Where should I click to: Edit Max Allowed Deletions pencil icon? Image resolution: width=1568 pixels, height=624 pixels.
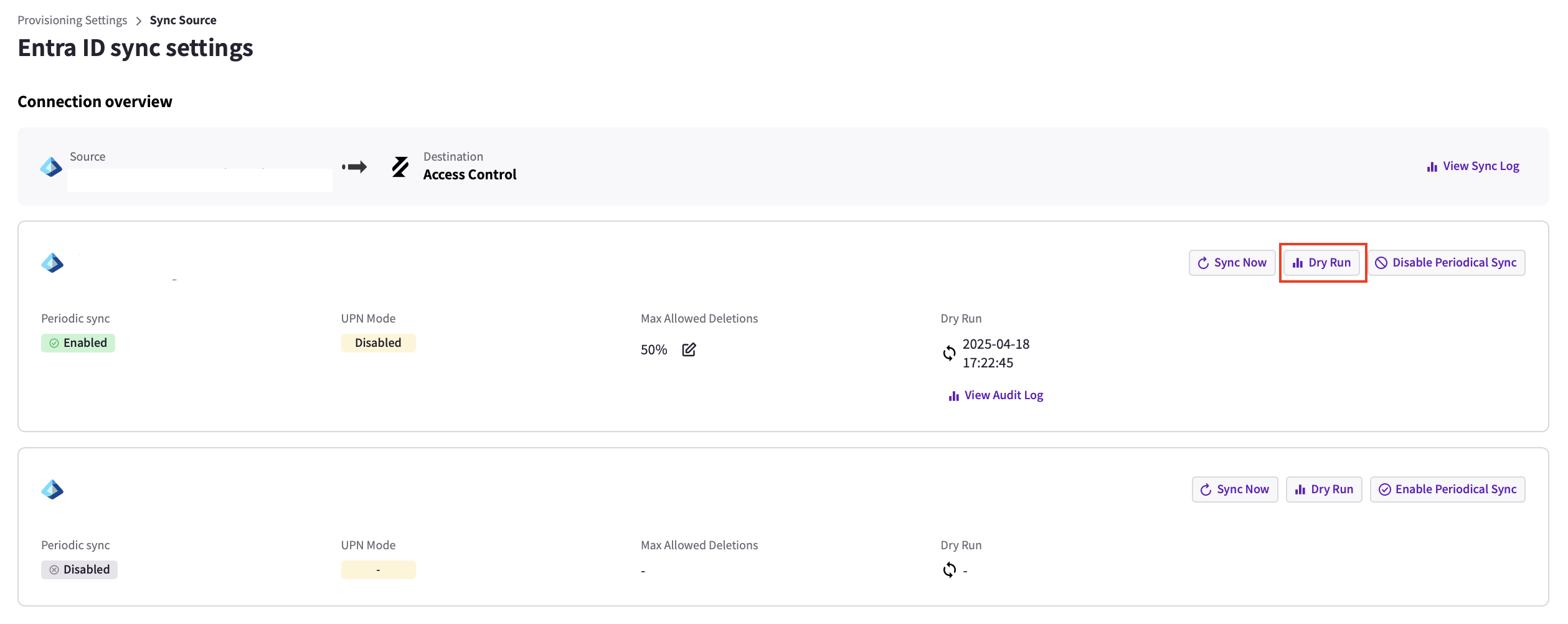[689, 349]
